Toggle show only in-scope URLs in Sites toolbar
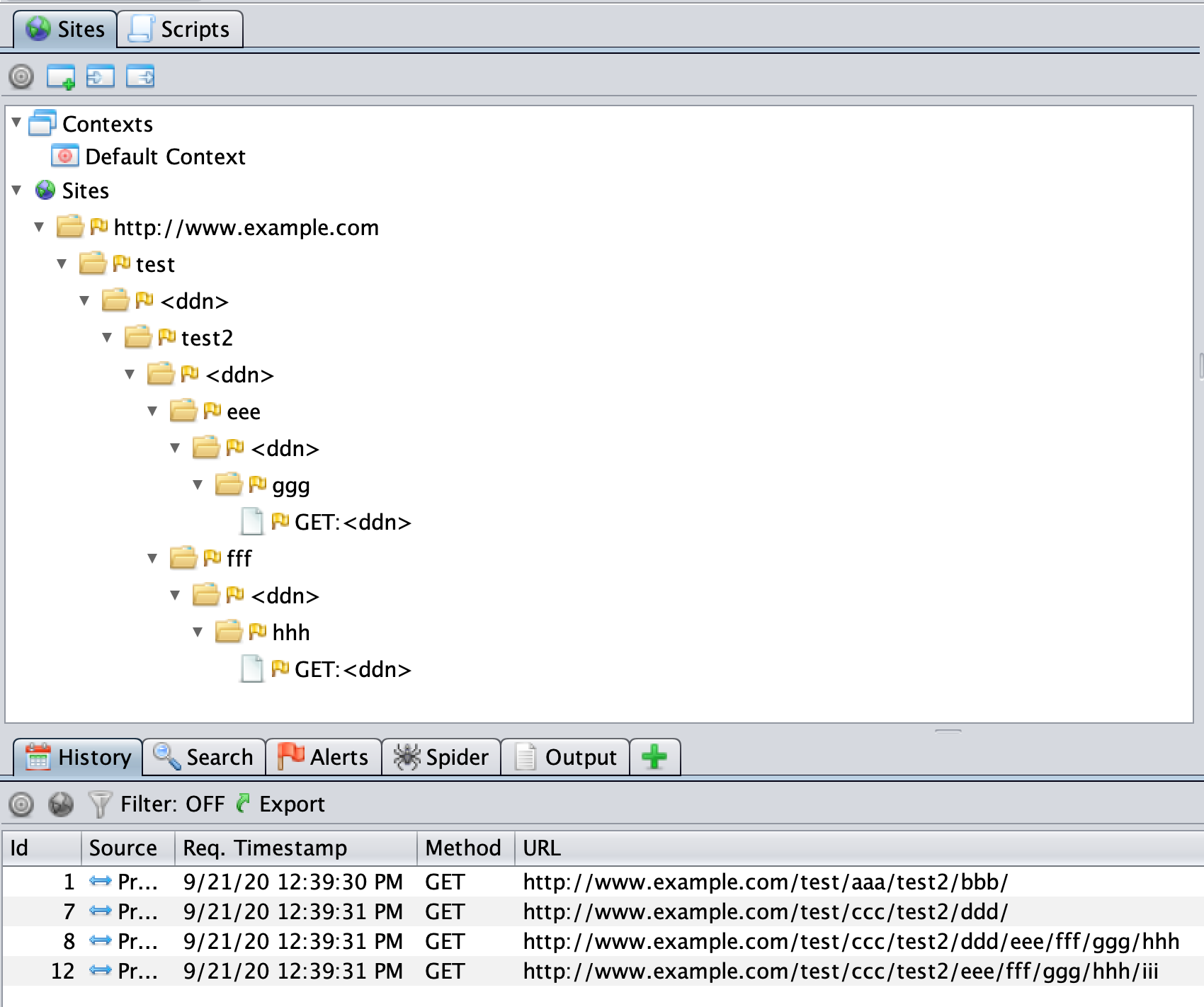 [x=21, y=76]
